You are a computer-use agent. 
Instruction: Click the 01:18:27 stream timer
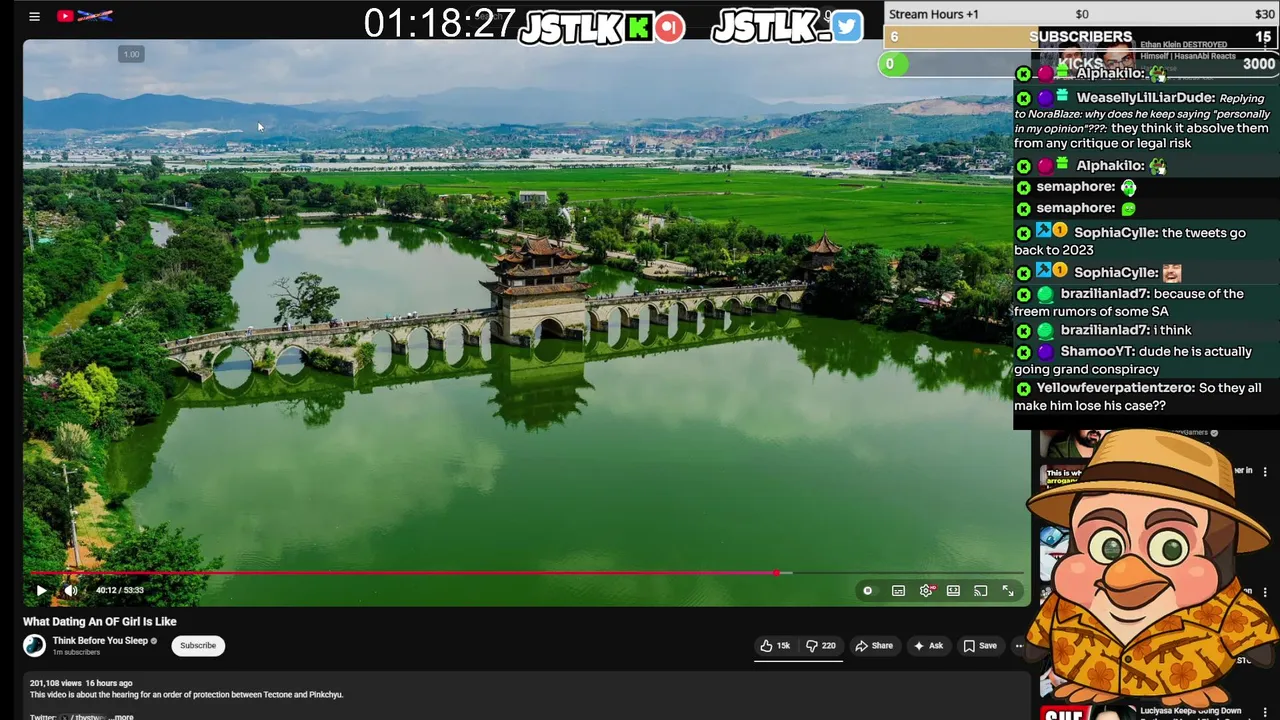pyautogui.click(x=439, y=24)
